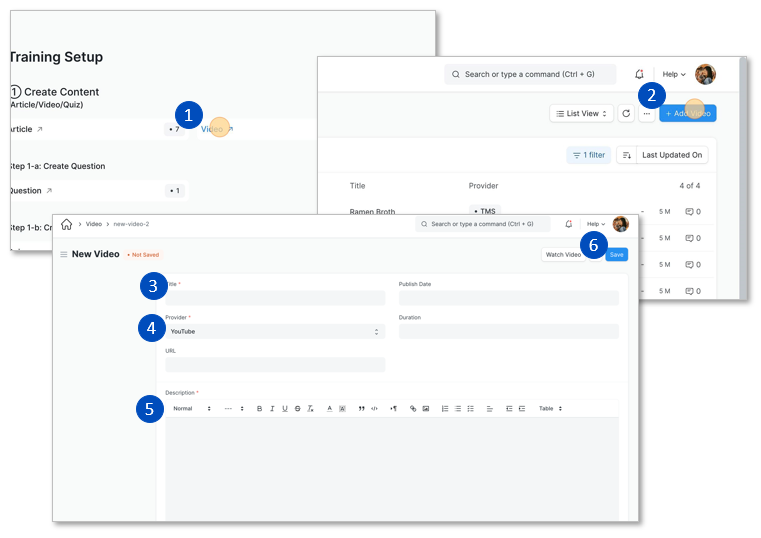Screen dimensions: 761x538
Task: Toggle the checklist format in the Description toolbar
Action: [x=471, y=409]
